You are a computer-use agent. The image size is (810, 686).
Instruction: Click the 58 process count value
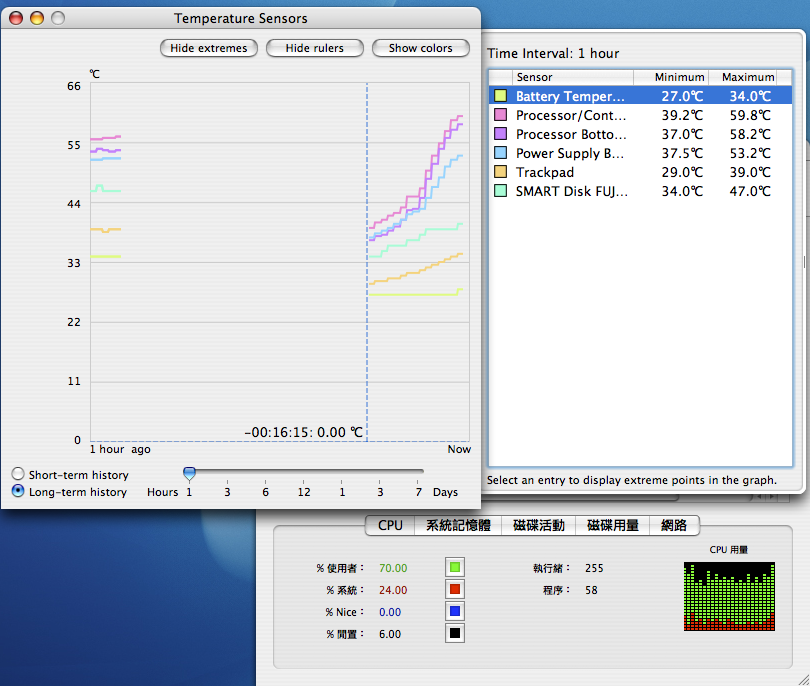591,590
